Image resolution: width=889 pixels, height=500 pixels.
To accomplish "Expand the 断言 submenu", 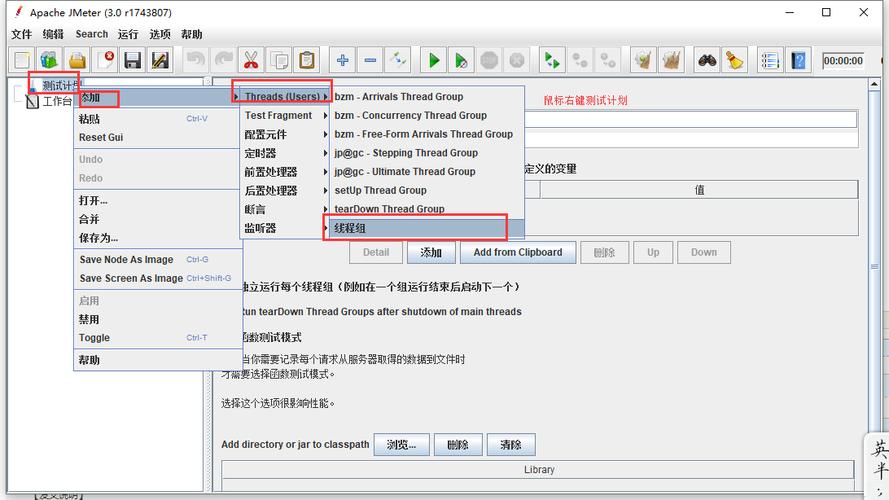I will [x=286, y=209].
